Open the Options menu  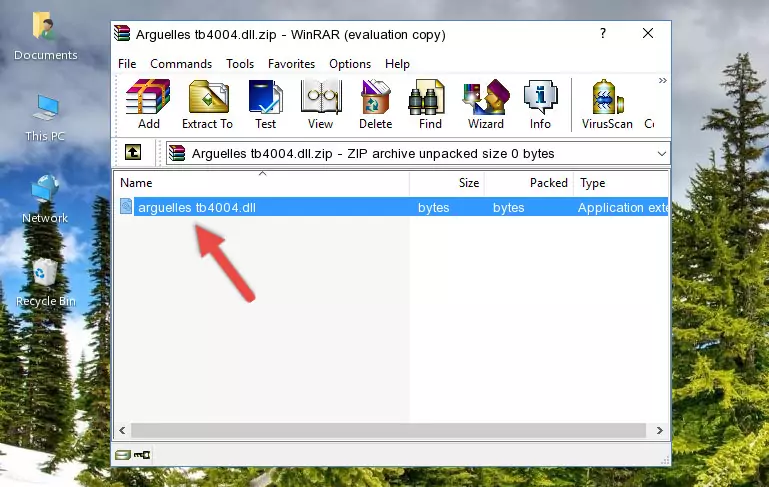tap(350, 64)
